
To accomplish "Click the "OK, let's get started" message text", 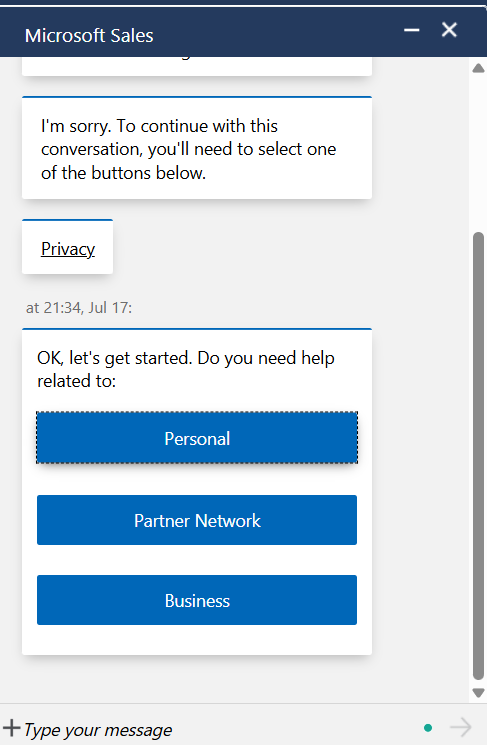I will pyautogui.click(x=186, y=369).
